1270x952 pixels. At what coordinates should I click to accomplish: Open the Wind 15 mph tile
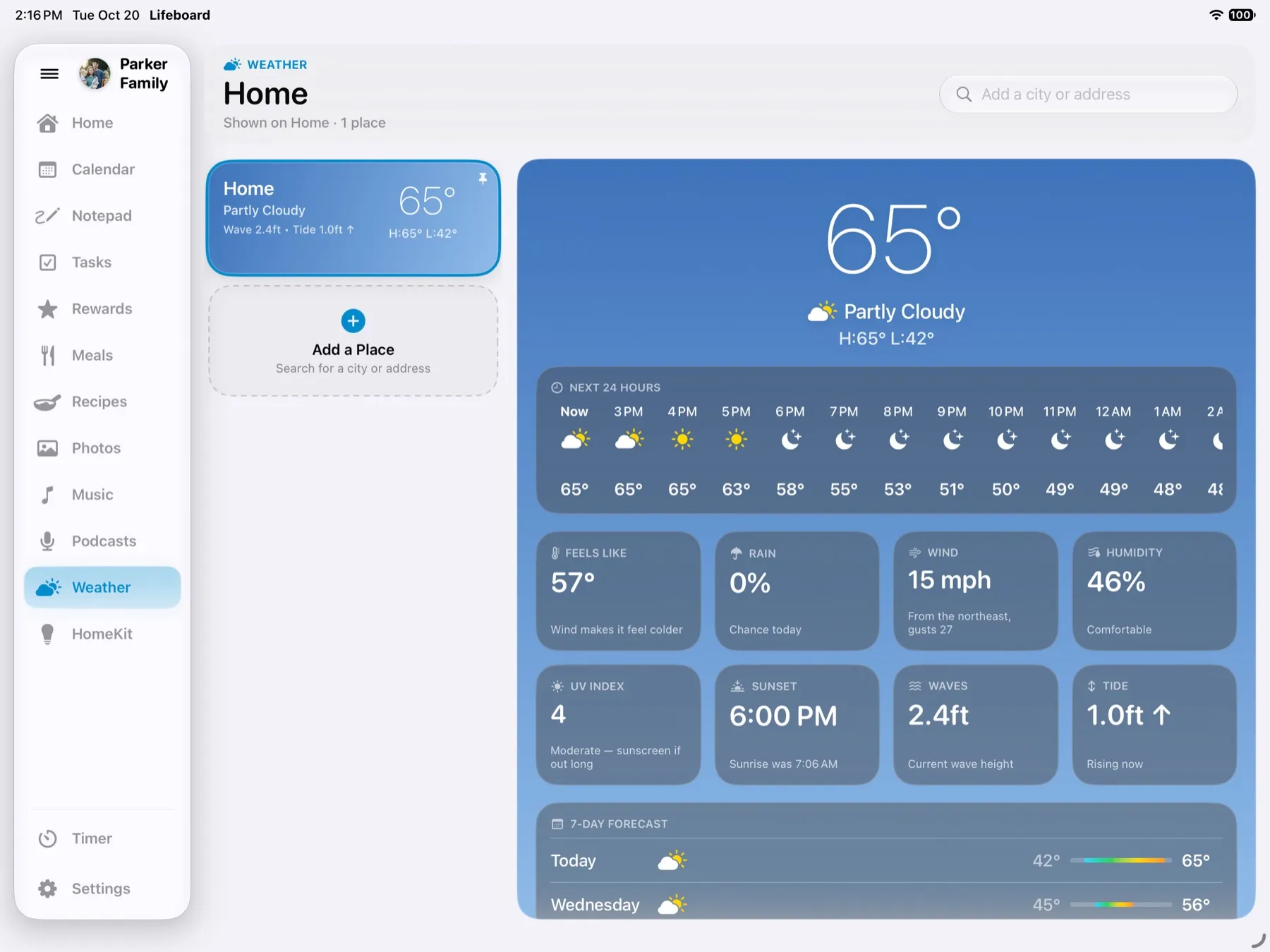tap(975, 591)
